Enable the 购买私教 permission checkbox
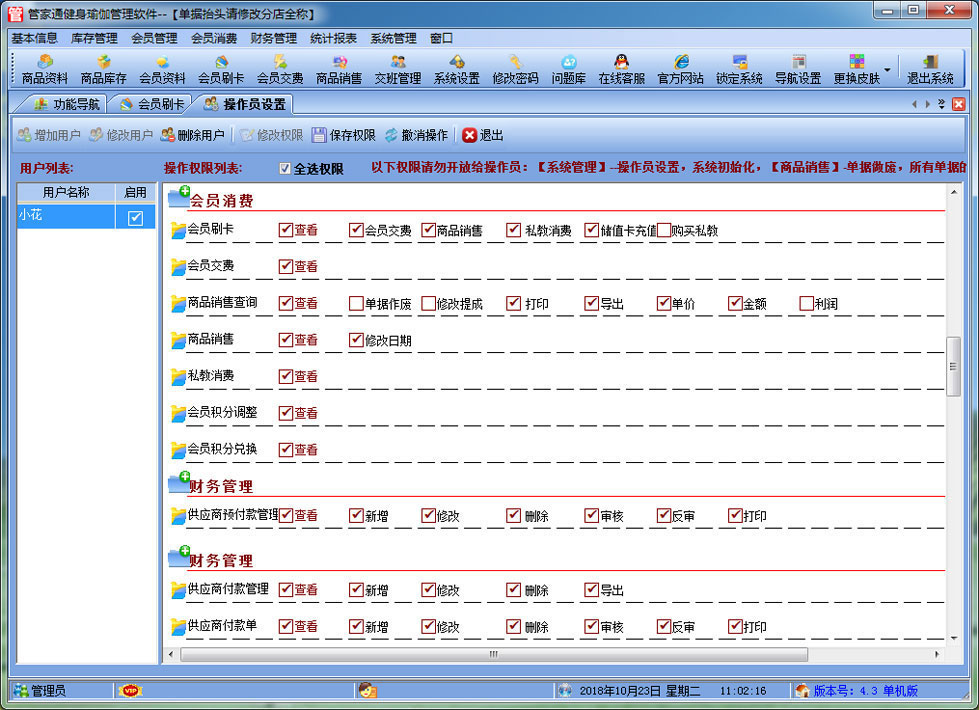The height and width of the screenshot is (710, 979). 664,230
